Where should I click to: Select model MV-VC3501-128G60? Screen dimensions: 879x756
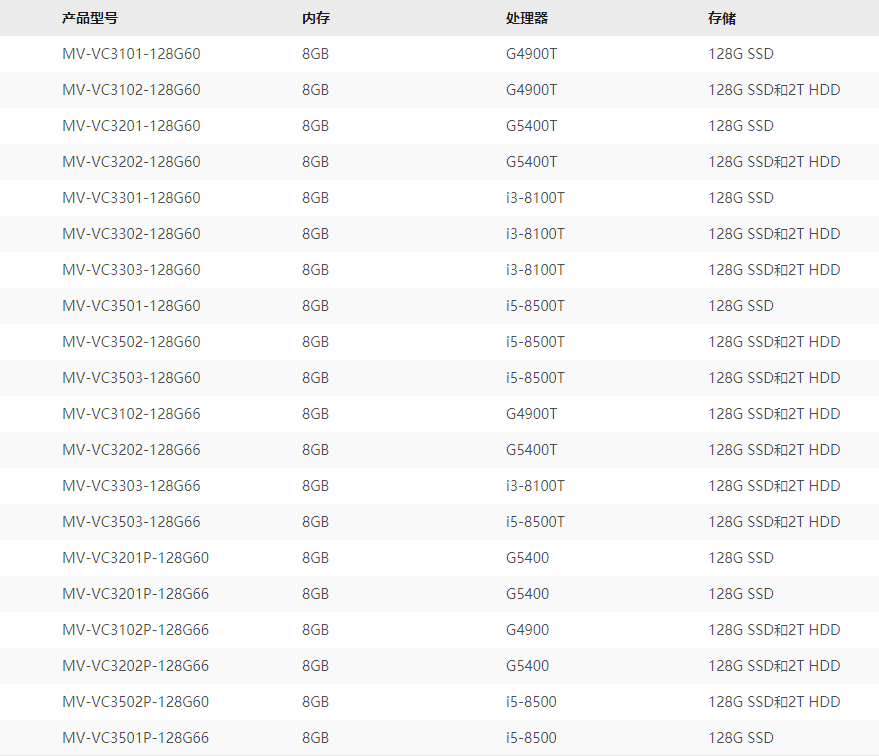click(x=131, y=306)
